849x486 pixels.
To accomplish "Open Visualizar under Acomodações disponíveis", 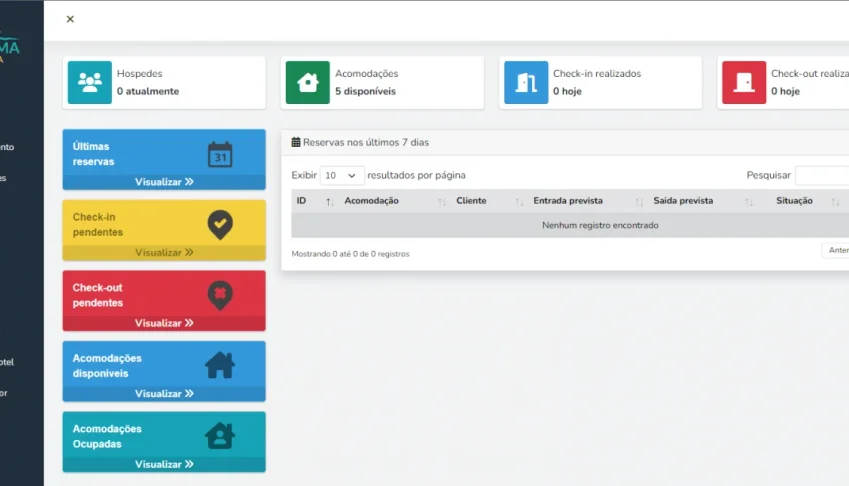I will 164,393.
